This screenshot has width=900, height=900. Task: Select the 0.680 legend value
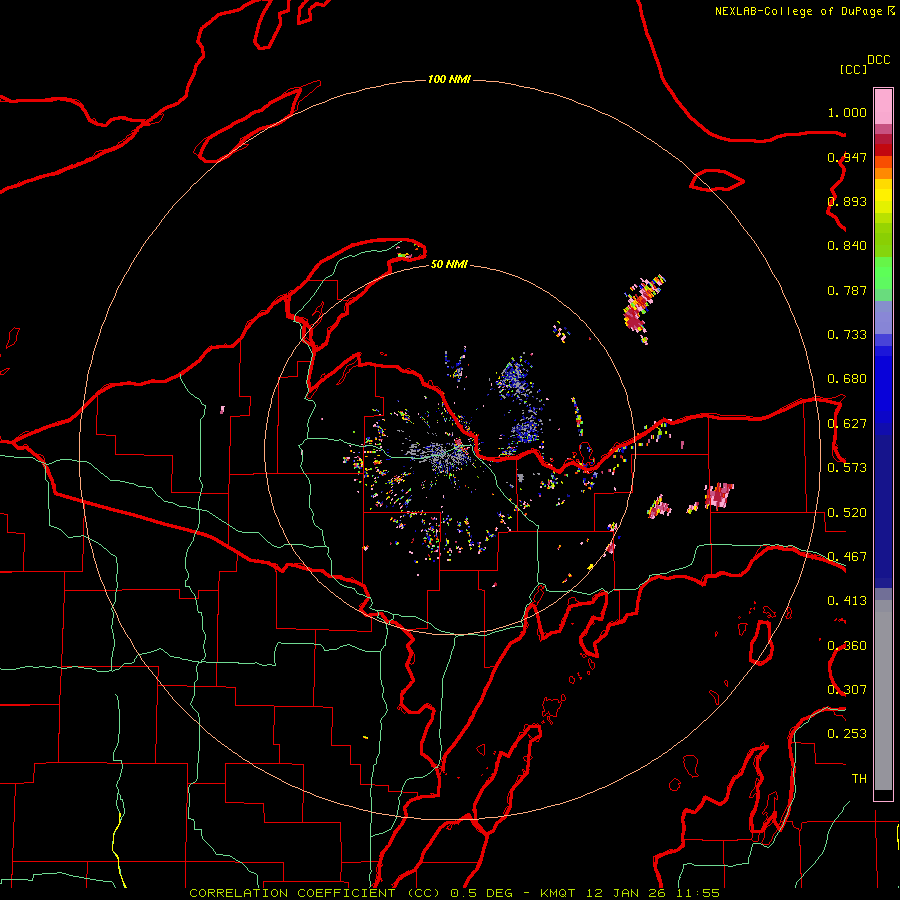point(847,379)
